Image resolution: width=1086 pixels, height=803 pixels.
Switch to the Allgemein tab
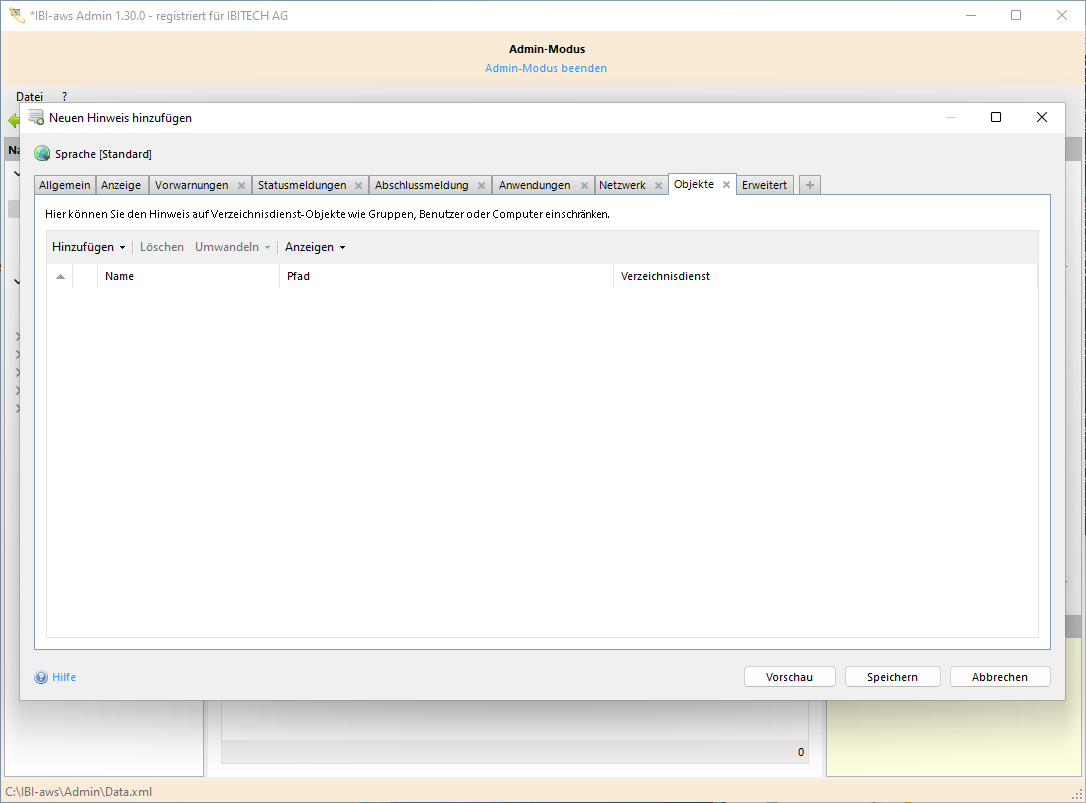[x=65, y=185]
